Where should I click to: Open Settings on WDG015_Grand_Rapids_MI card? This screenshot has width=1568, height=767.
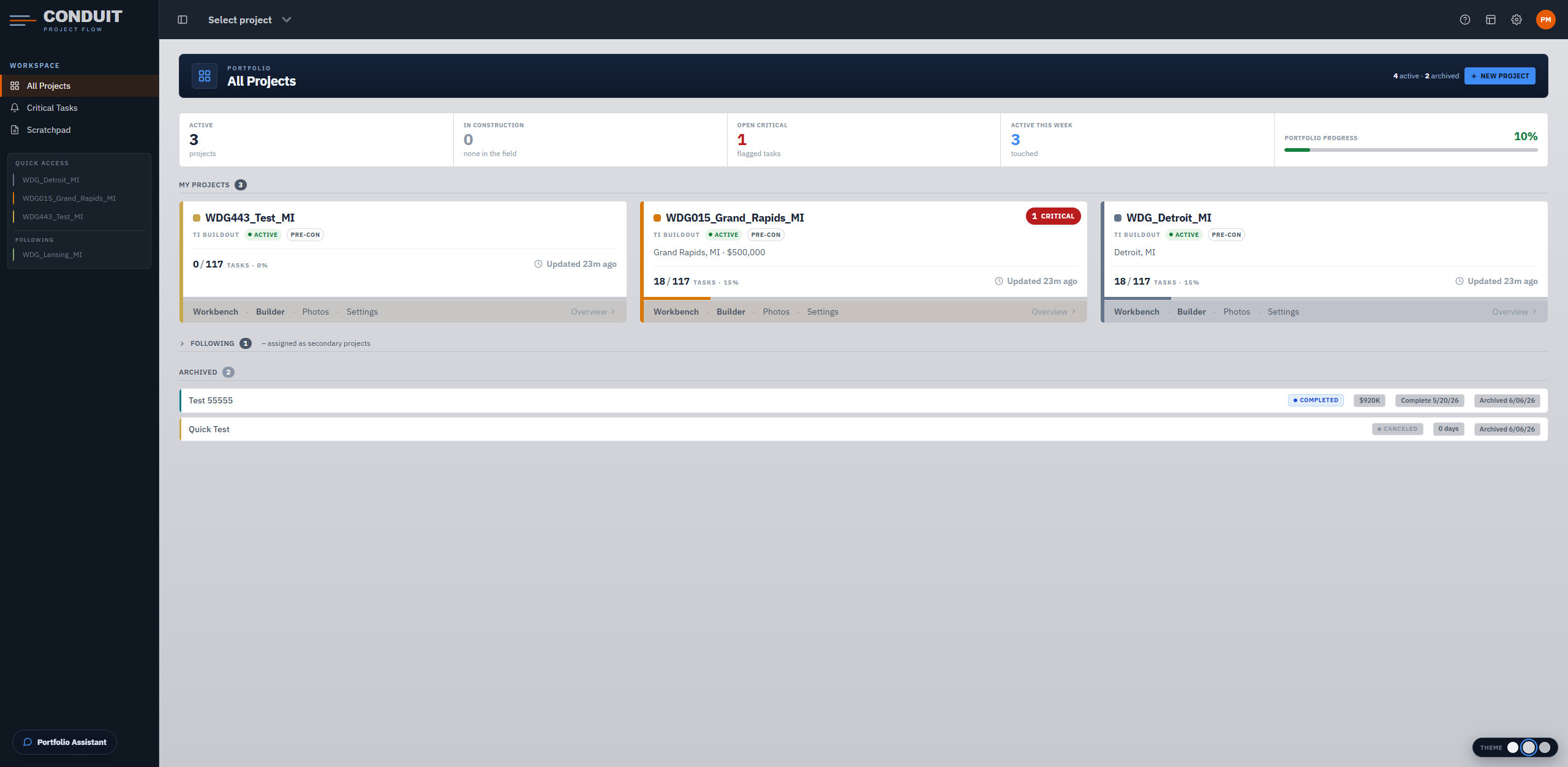pos(823,312)
